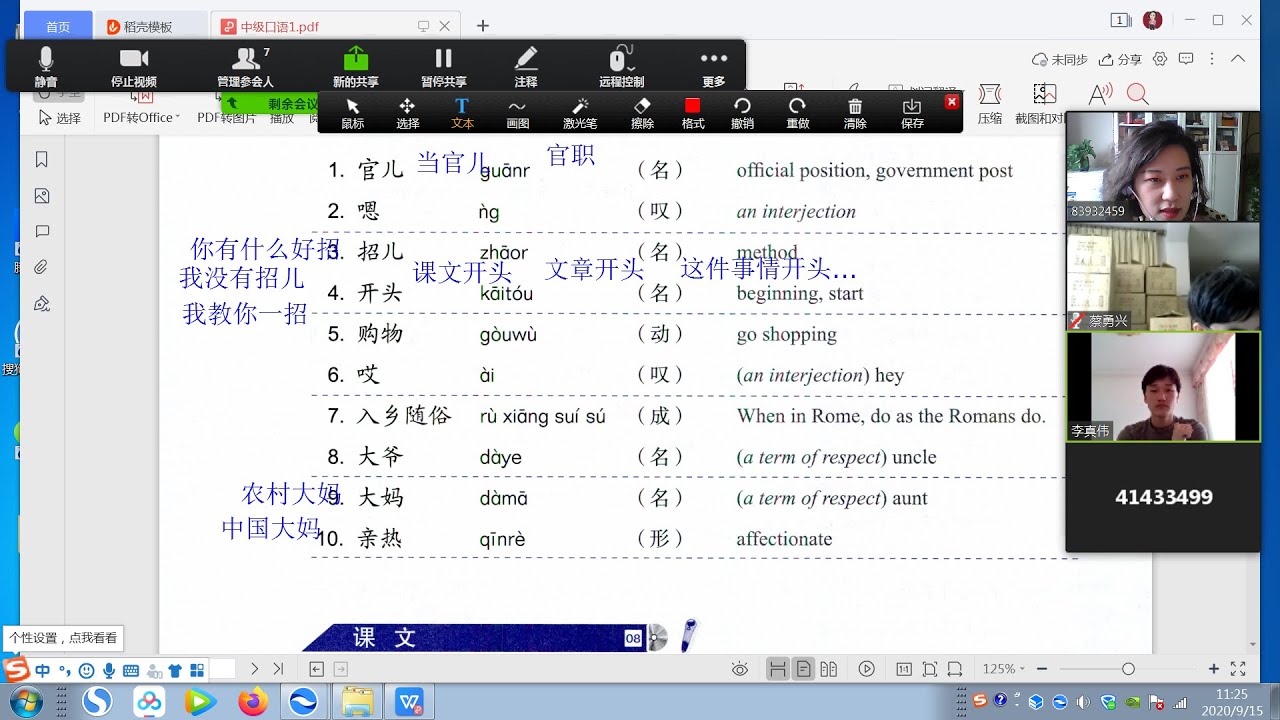Viewport: 1280px width, 720px height.
Task: Open the comments panel in left sidebar
Action: (x=42, y=232)
